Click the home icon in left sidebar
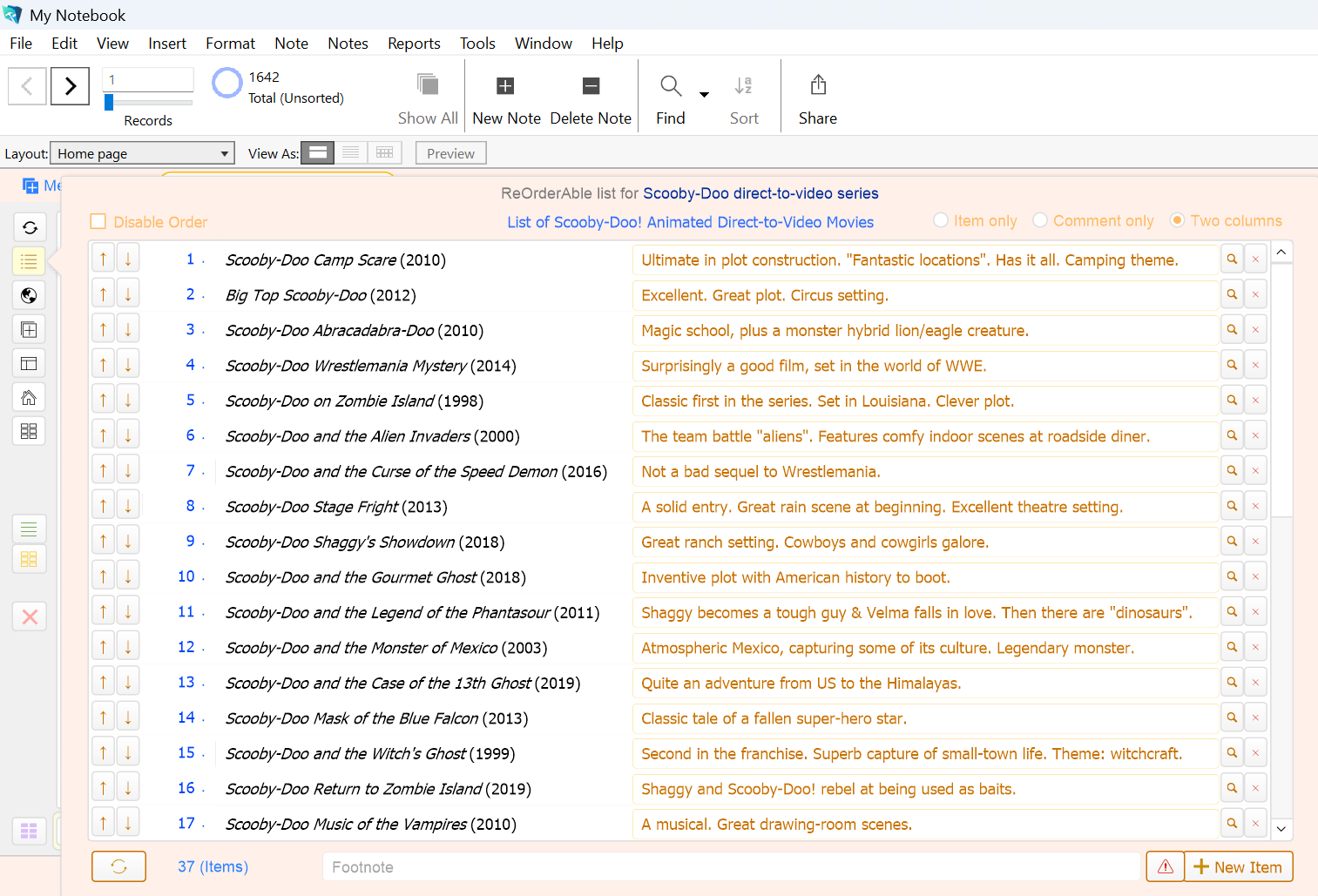The height and width of the screenshot is (896, 1318). click(x=29, y=398)
